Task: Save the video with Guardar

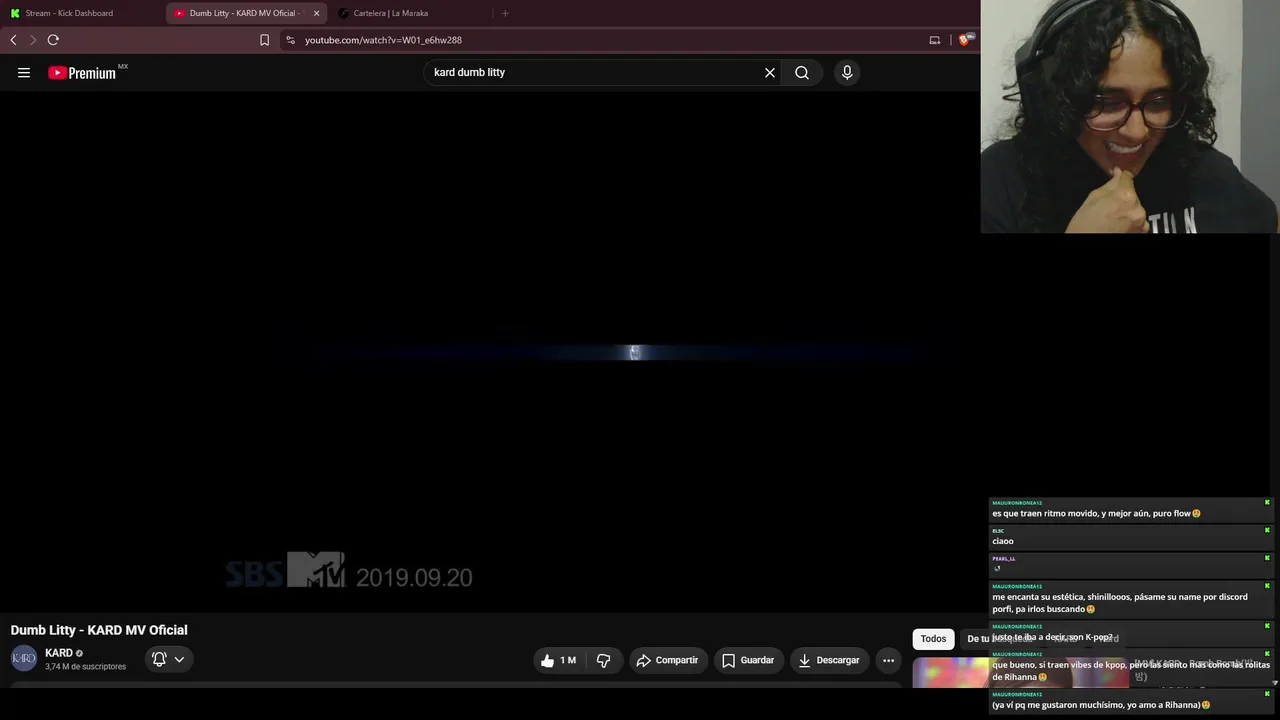Action: 748,660
